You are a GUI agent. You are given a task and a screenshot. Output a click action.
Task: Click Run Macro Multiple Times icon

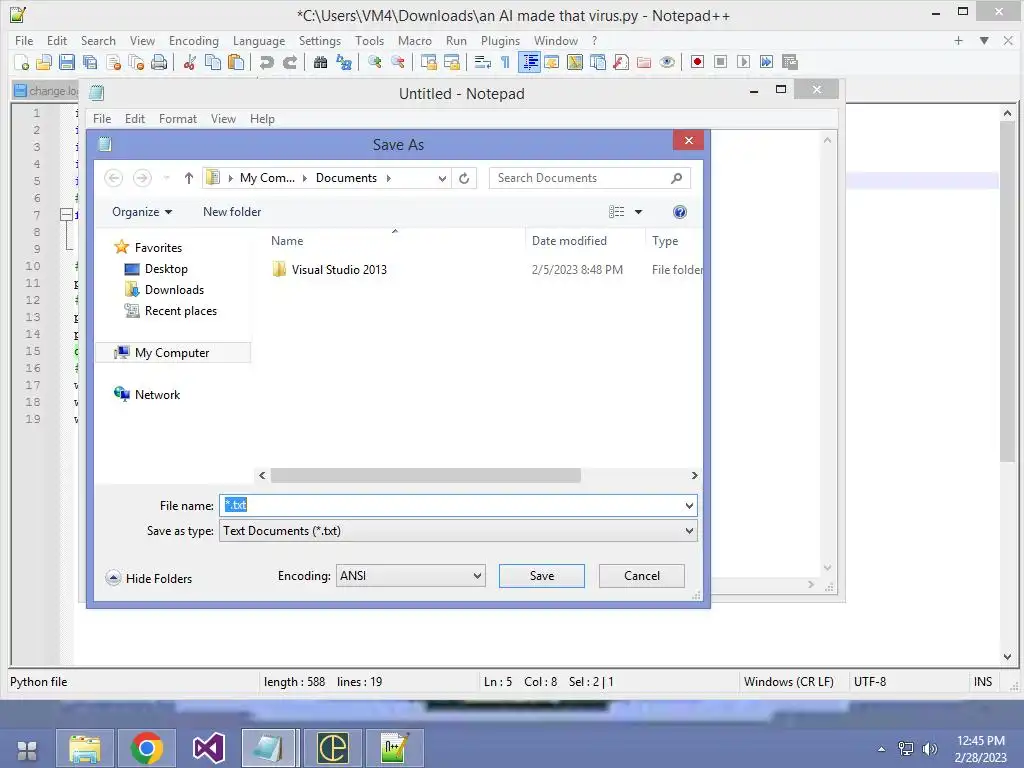[x=767, y=62]
